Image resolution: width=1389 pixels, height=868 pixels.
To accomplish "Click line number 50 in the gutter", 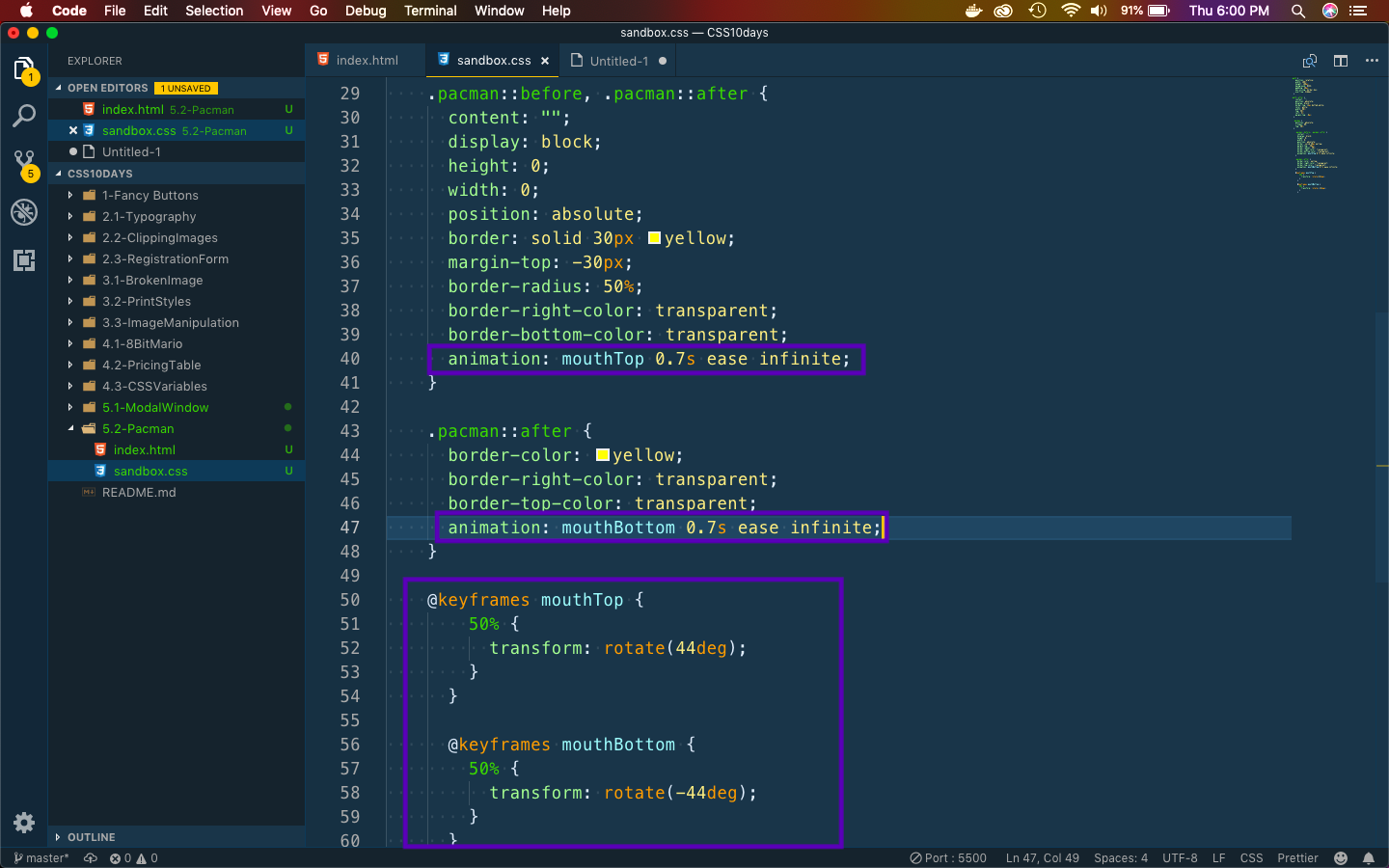I will 349,600.
